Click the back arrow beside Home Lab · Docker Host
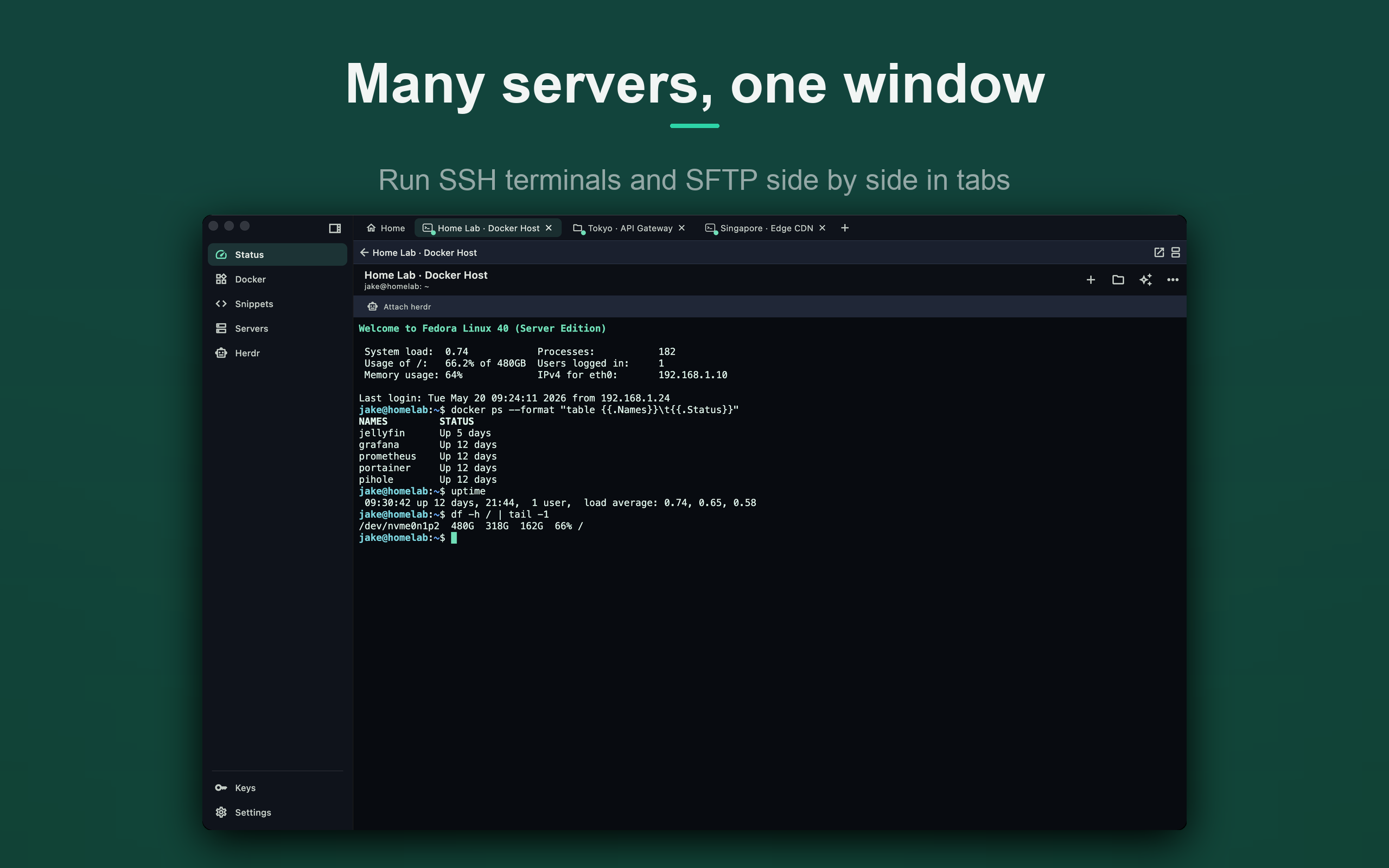The width and height of the screenshot is (1389, 868). pyautogui.click(x=364, y=253)
